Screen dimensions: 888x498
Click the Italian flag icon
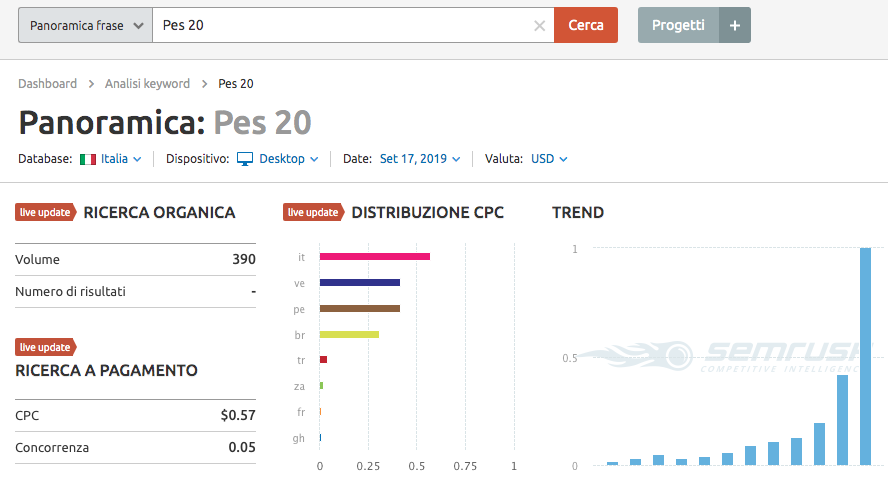[88, 159]
